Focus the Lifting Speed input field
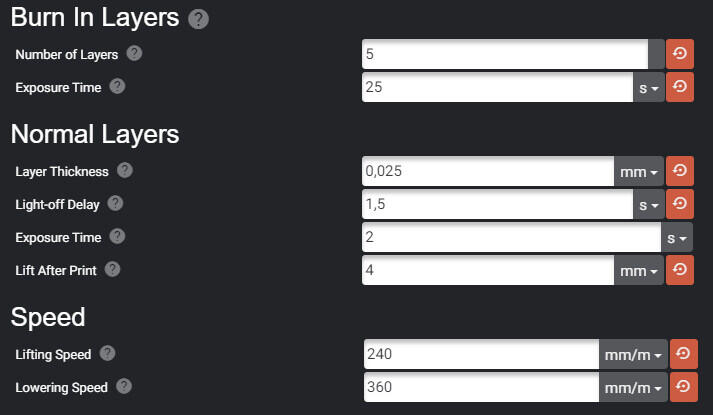Image resolution: width=713 pixels, height=415 pixels. pos(481,354)
